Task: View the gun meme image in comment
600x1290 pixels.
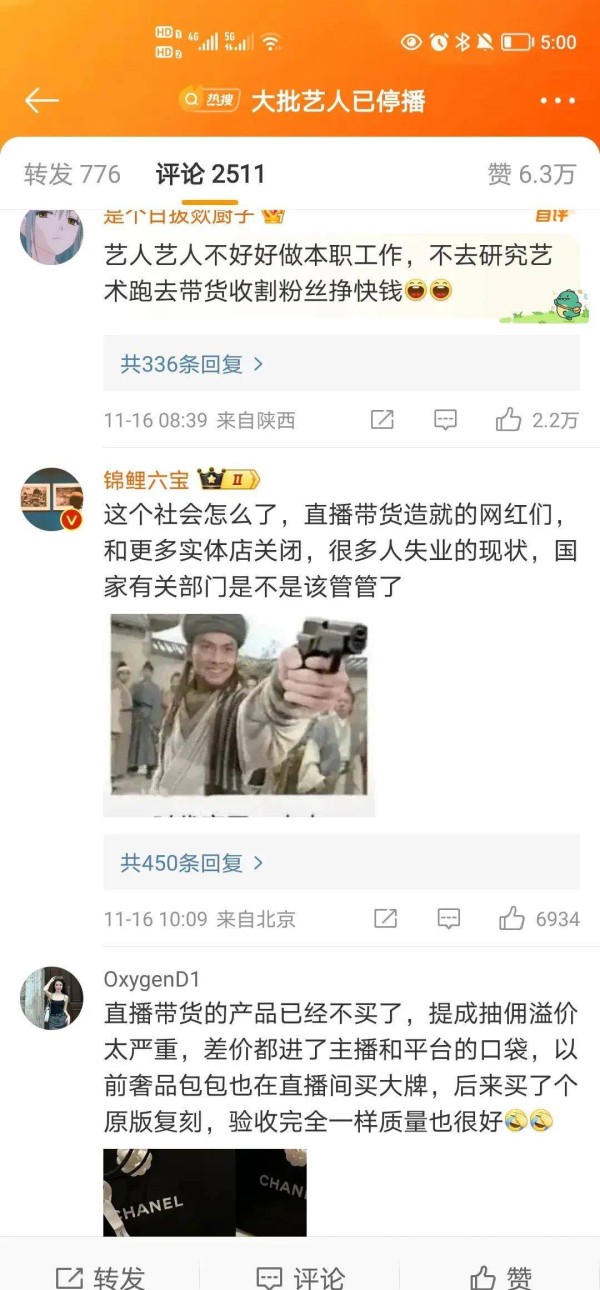Action: coord(239,715)
